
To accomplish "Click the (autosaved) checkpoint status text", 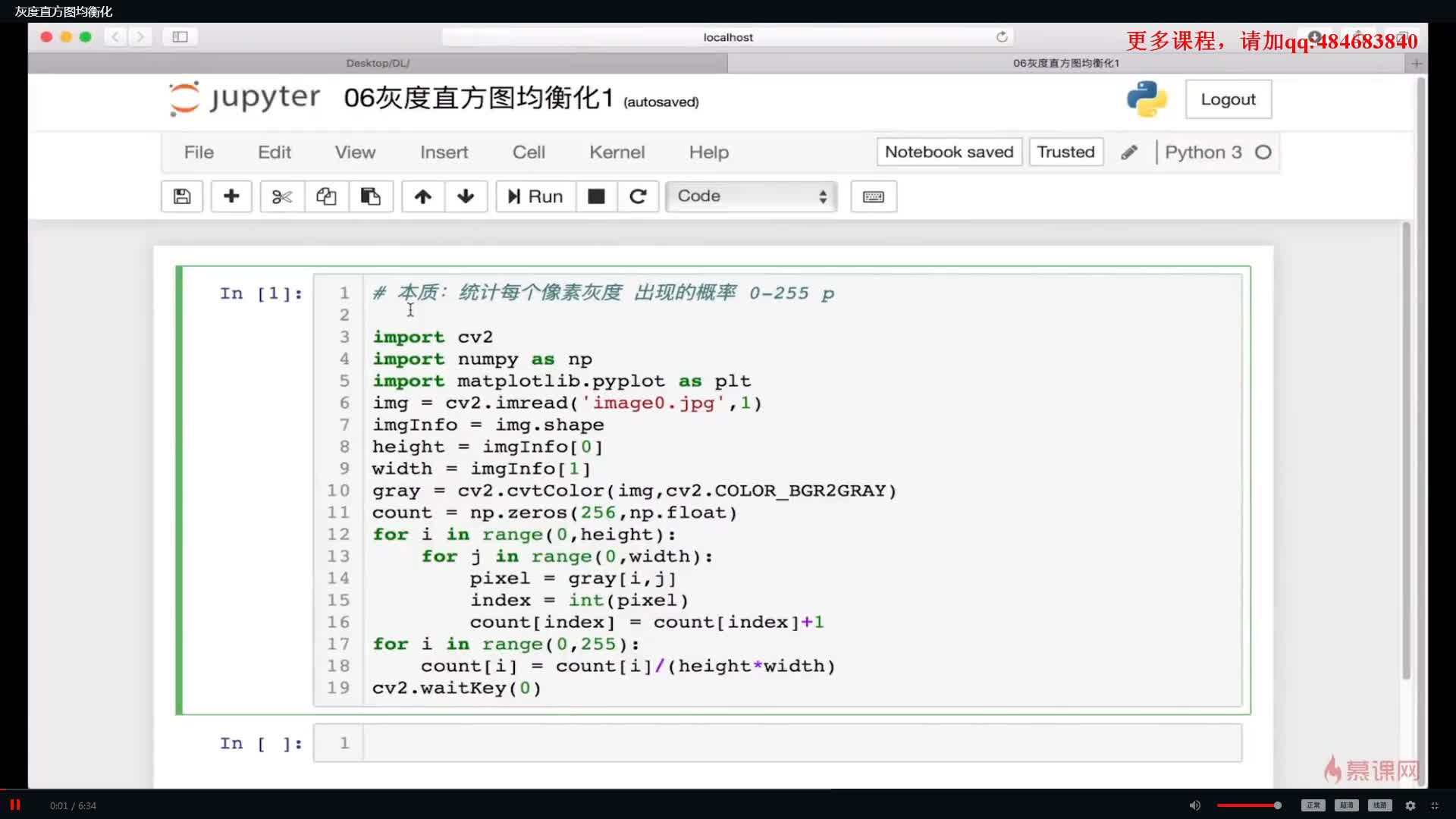I will point(661,102).
